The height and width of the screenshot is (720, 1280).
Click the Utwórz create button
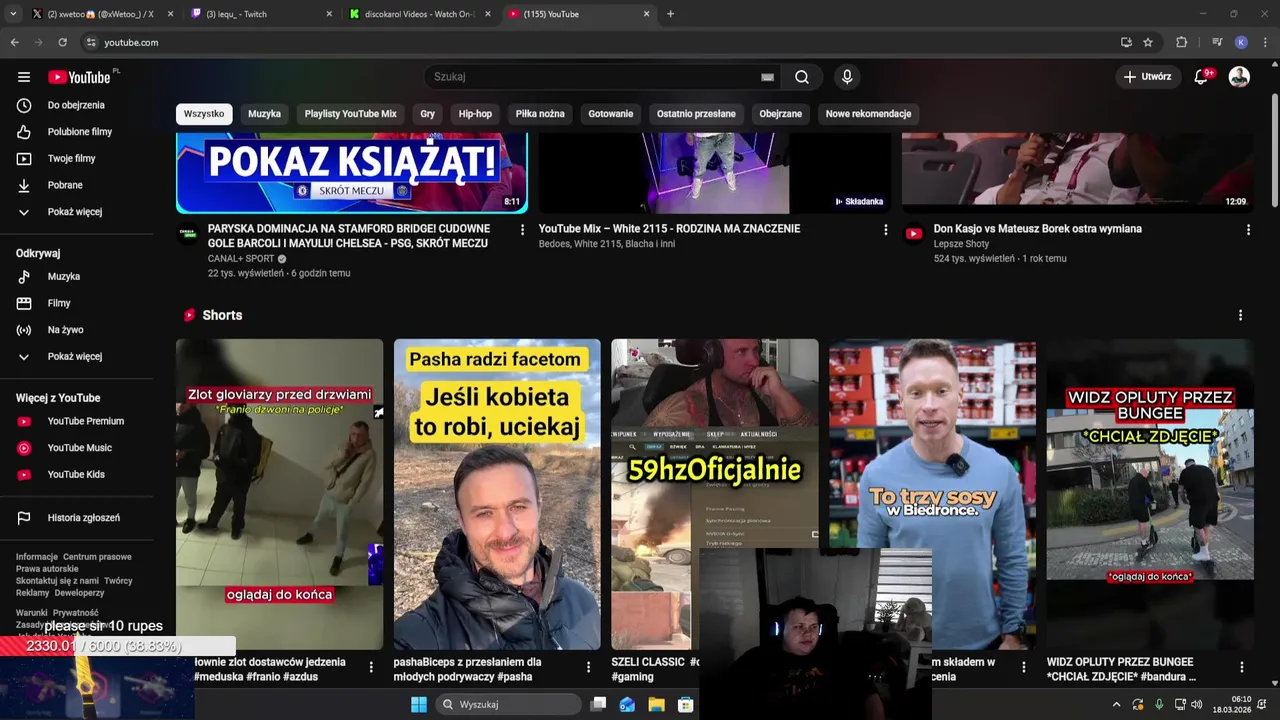click(x=1147, y=77)
